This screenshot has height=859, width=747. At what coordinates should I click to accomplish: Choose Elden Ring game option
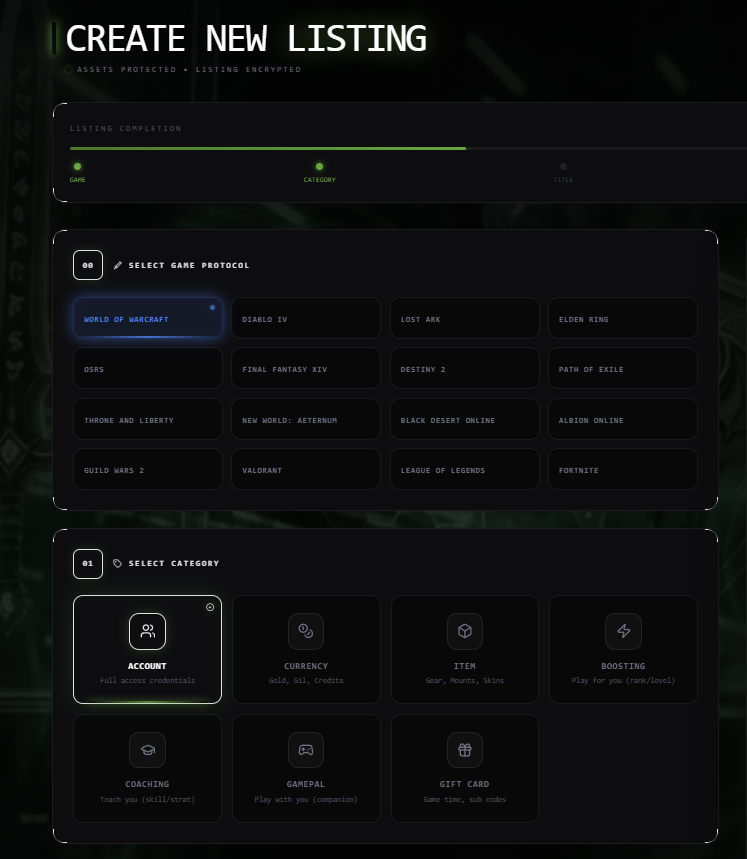coord(623,318)
